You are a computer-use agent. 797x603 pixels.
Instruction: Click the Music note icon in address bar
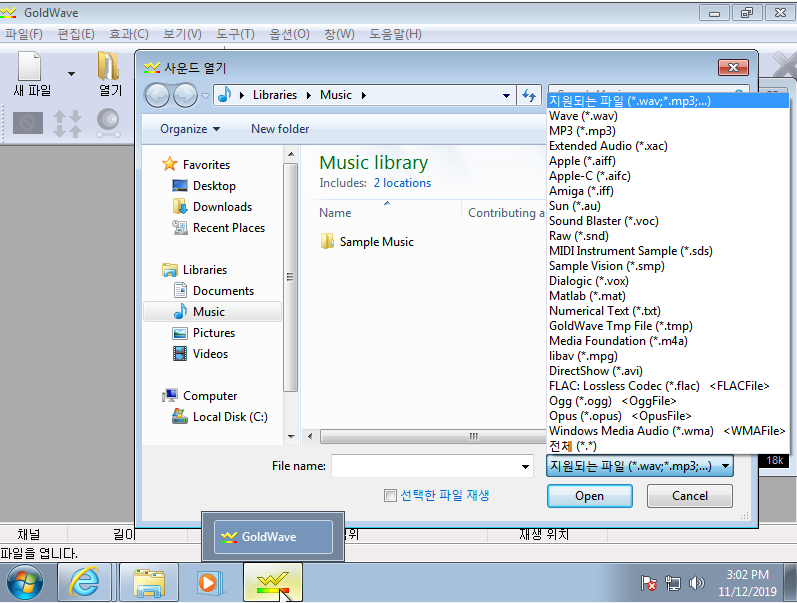pyautogui.click(x=224, y=95)
